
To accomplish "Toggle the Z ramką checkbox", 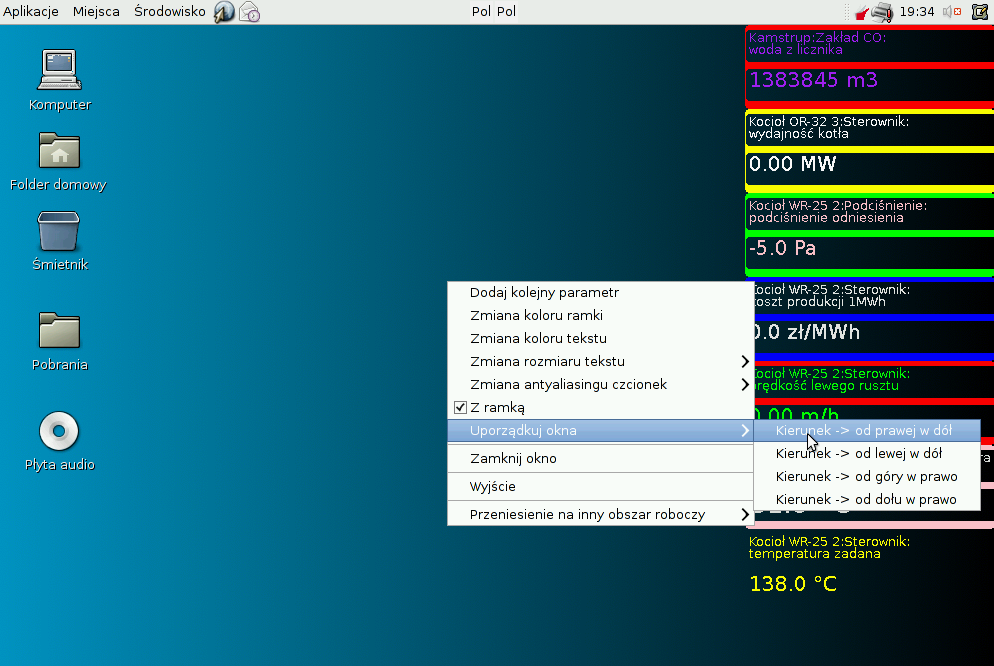I will pos(460,407).
